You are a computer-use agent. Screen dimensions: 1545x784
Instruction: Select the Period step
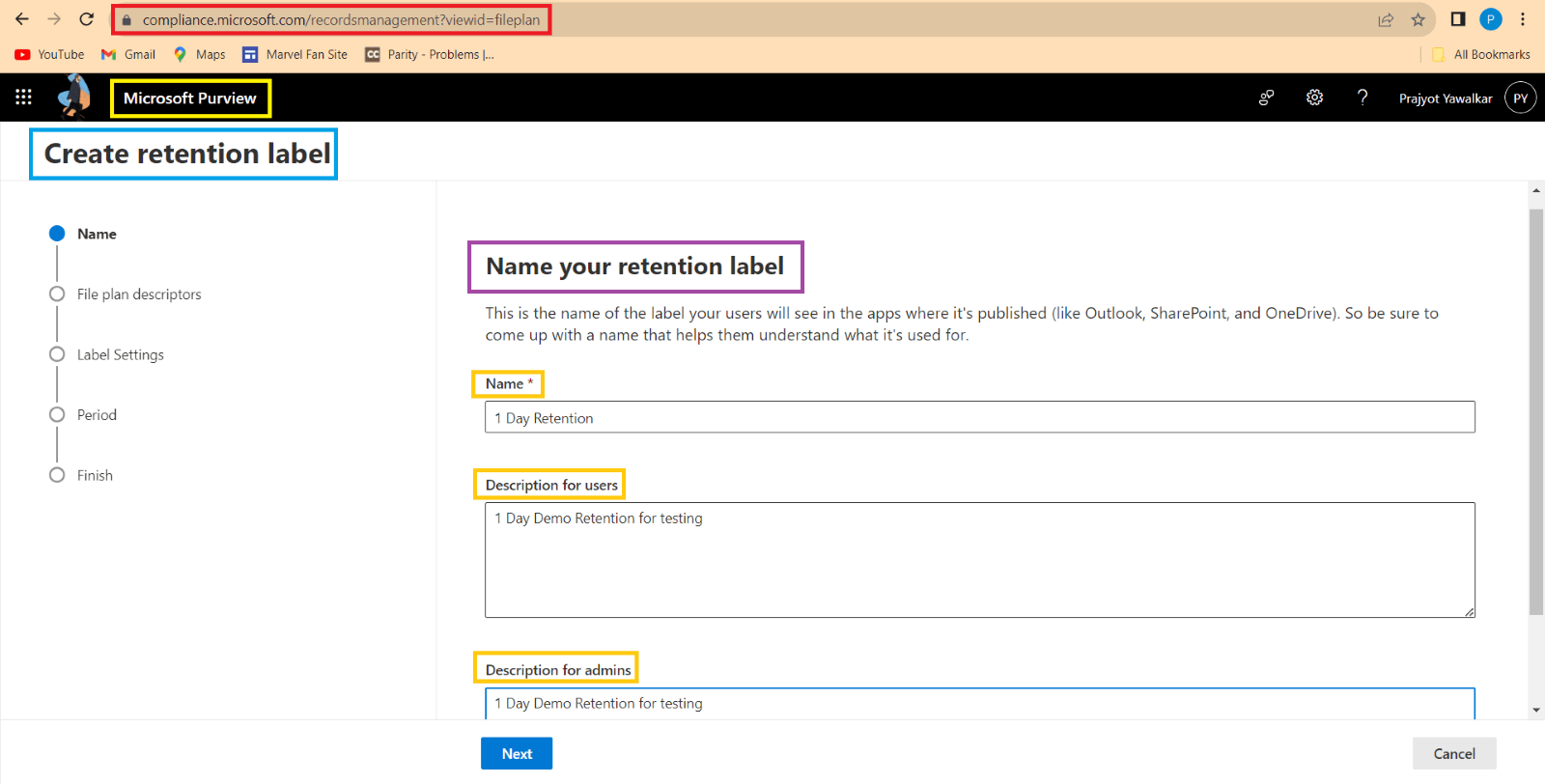[x=97, y=415]
